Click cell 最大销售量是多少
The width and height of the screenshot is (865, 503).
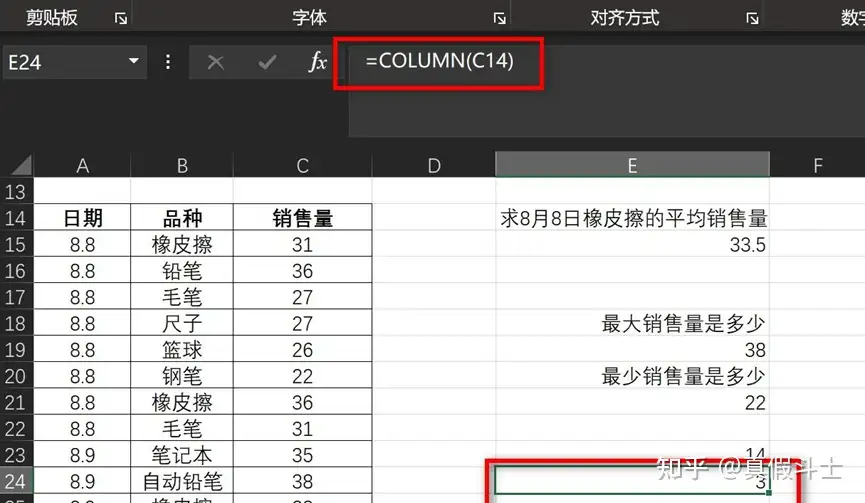click(x=632, y=323)
